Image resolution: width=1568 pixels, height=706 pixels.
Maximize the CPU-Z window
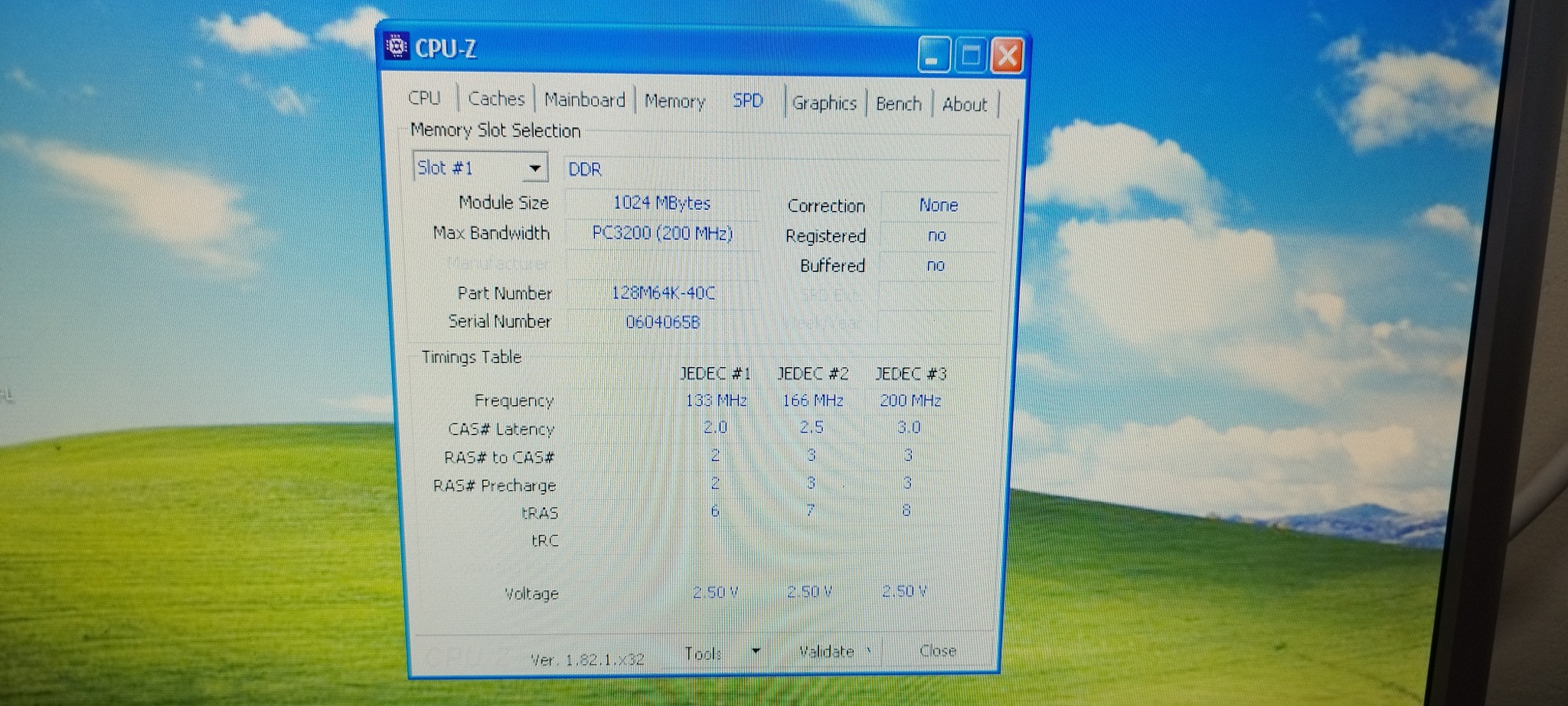tap(970, 55)
